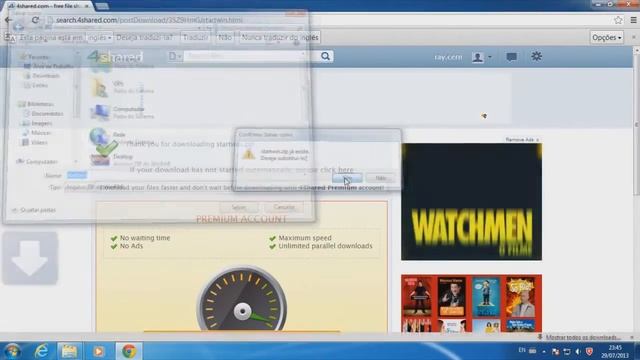Click the volume icon in the system tray
Screen dimensions: 640x360
click(x=578, y=351)
